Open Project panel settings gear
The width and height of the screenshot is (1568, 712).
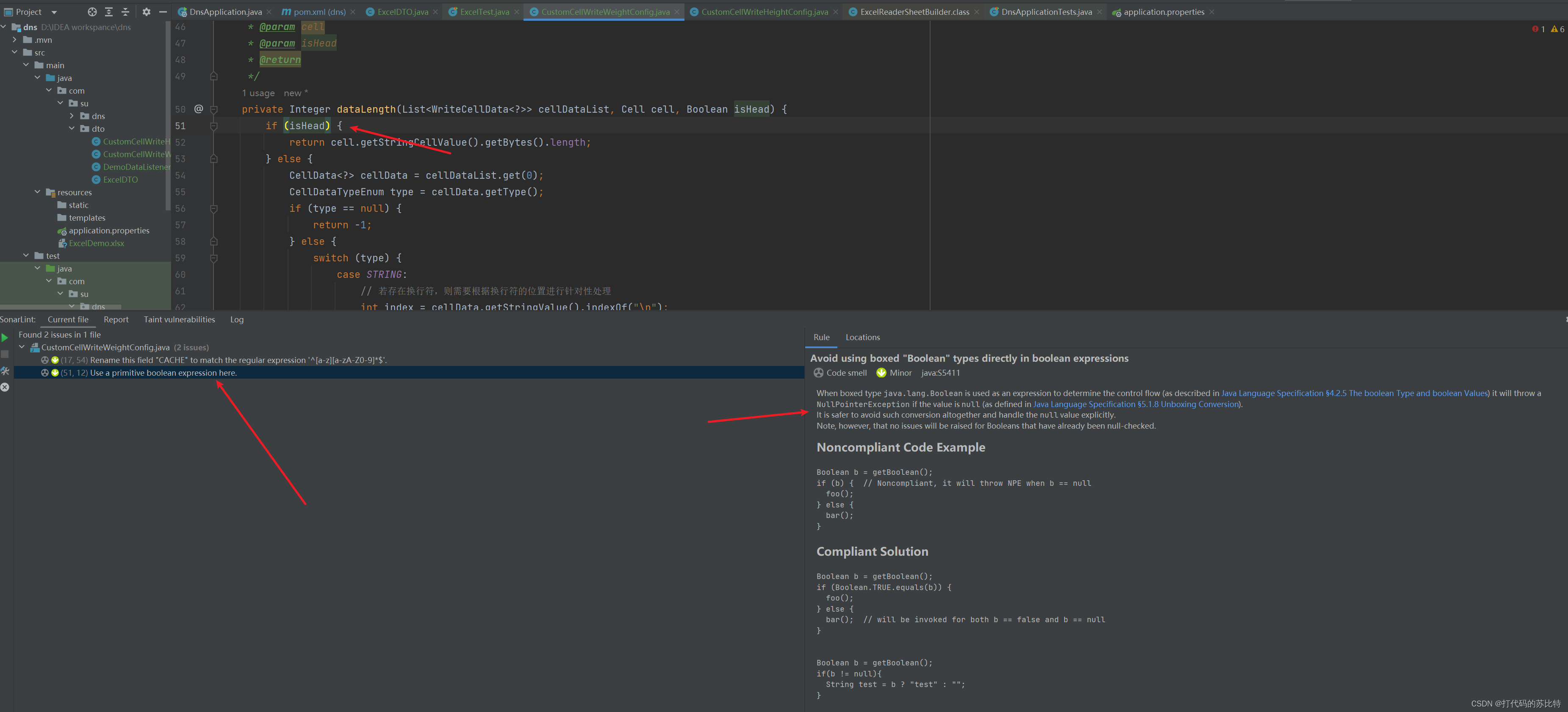[146, 11]
